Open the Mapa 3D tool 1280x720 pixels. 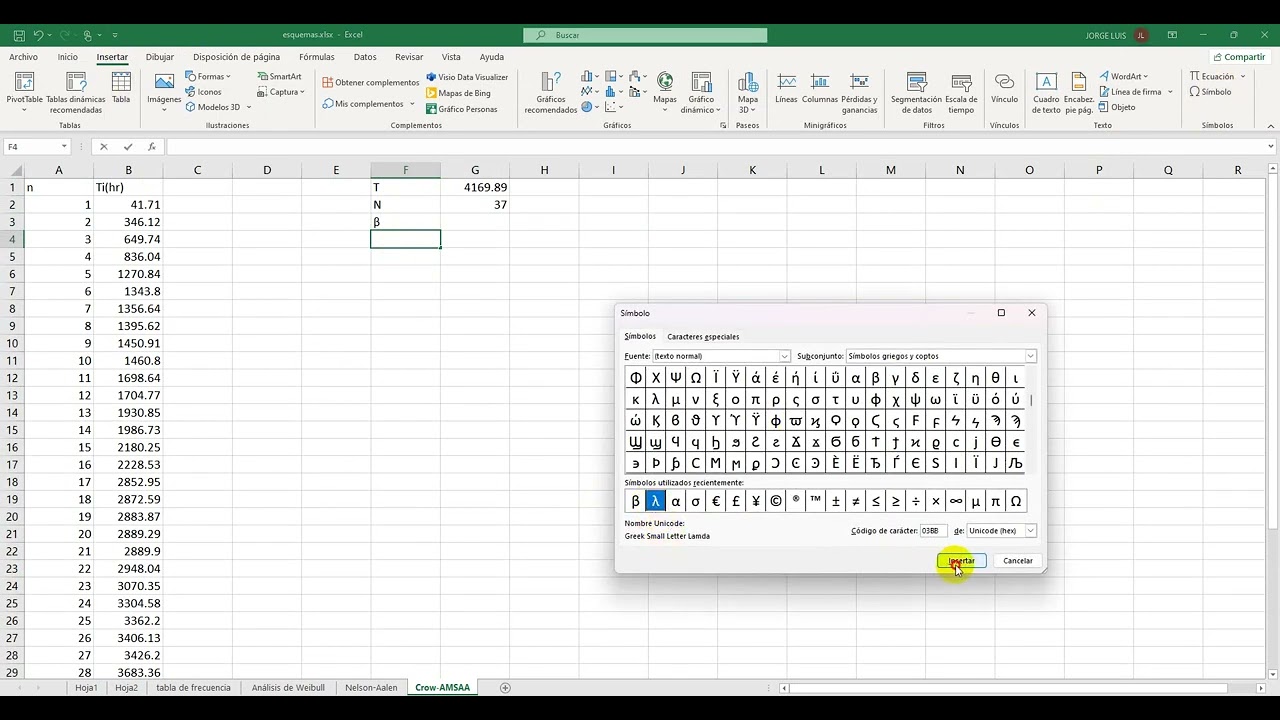click(748, 92)
